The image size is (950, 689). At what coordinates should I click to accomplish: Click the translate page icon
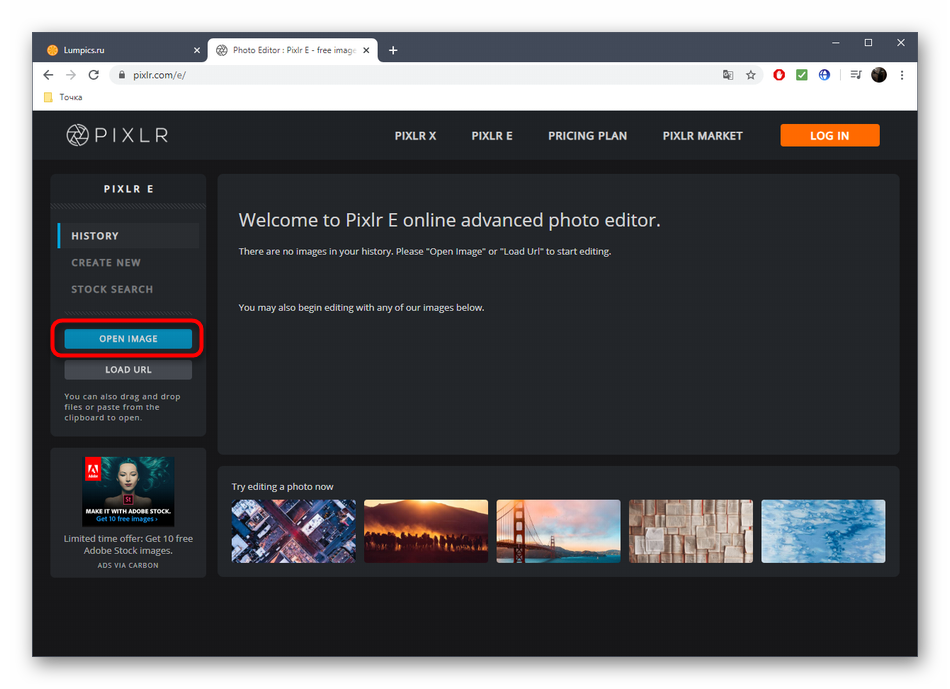click(x=728, y=75)
